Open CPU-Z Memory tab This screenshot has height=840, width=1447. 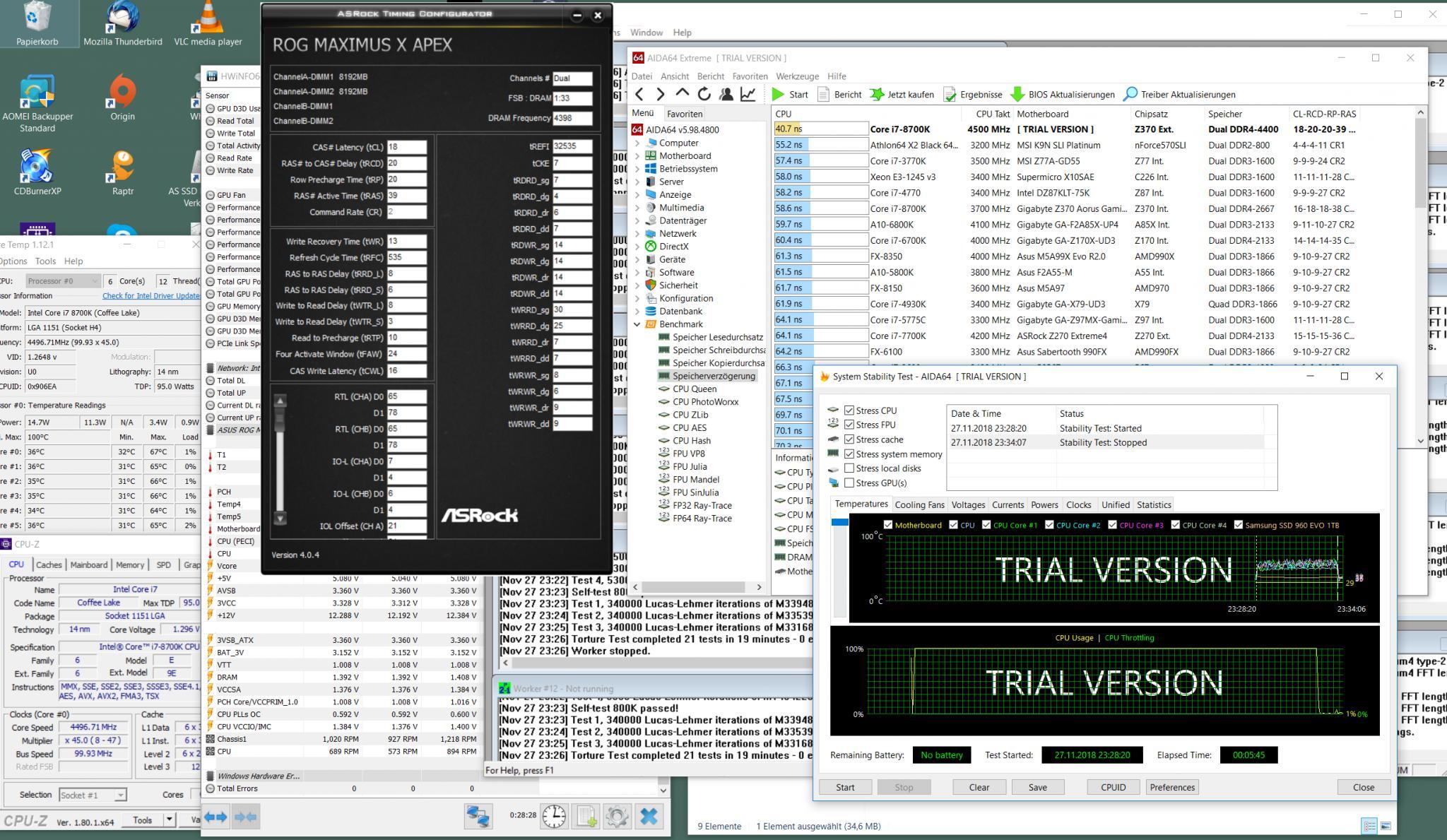pos(130,565)
